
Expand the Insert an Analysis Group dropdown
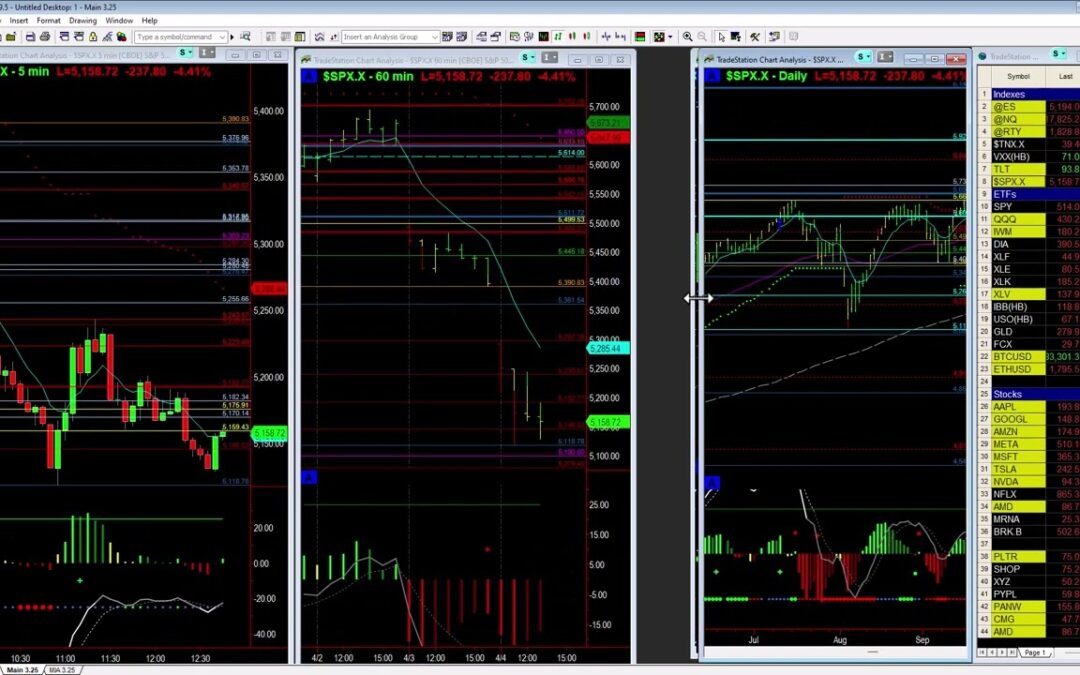tap(435, 37)
